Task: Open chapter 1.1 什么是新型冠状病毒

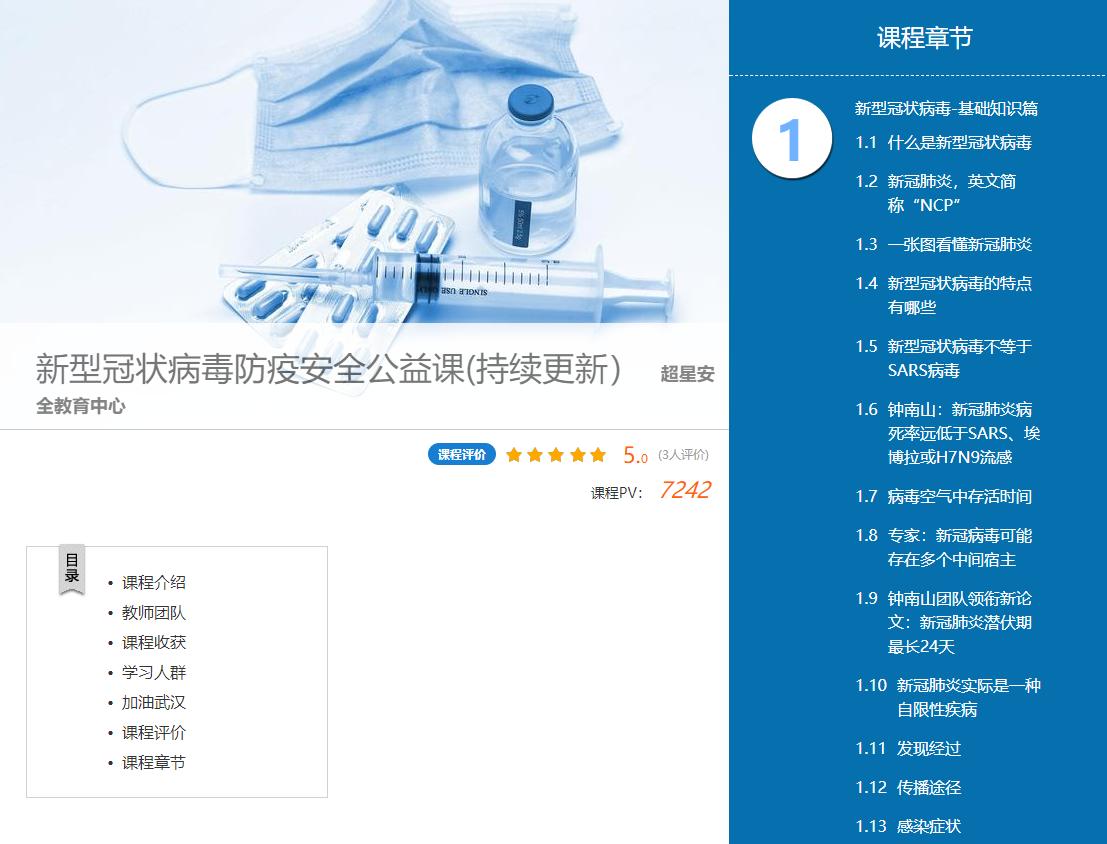Action: (x=943, y=143)
